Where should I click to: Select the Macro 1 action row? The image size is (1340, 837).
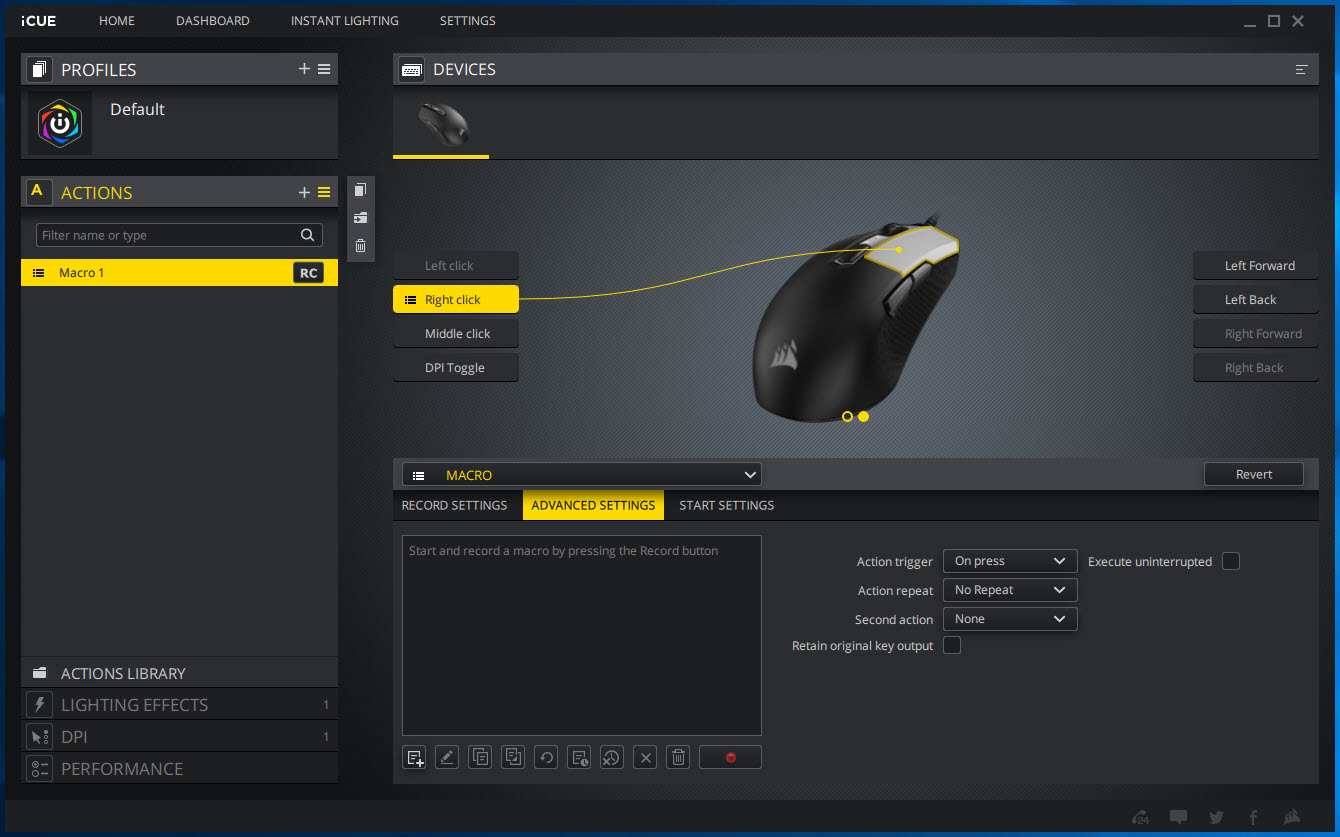(x=179, y=273)
